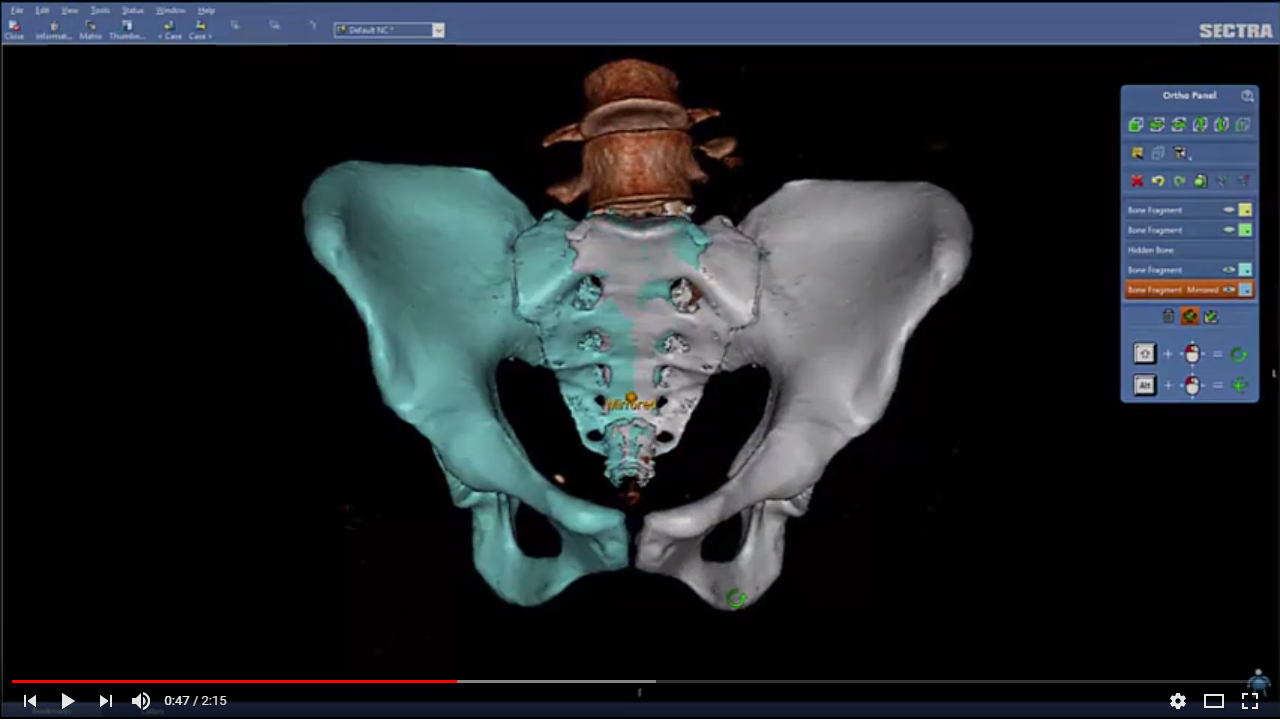Screen dimensions: 1280x720
Task: Open the Matrix toolbar tool
Action: pos(91,27)
